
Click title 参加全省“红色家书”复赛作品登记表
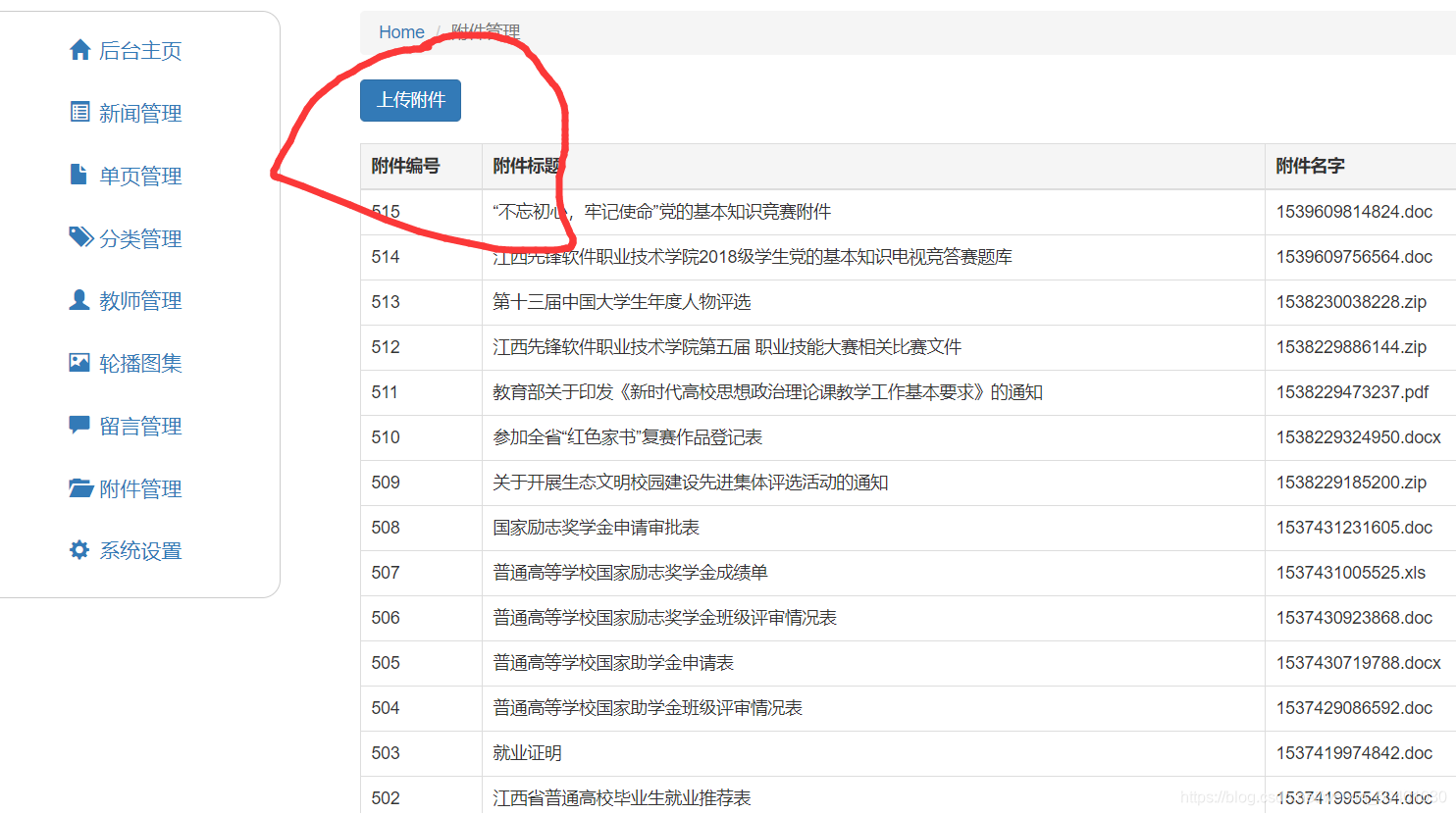(628, 437)
